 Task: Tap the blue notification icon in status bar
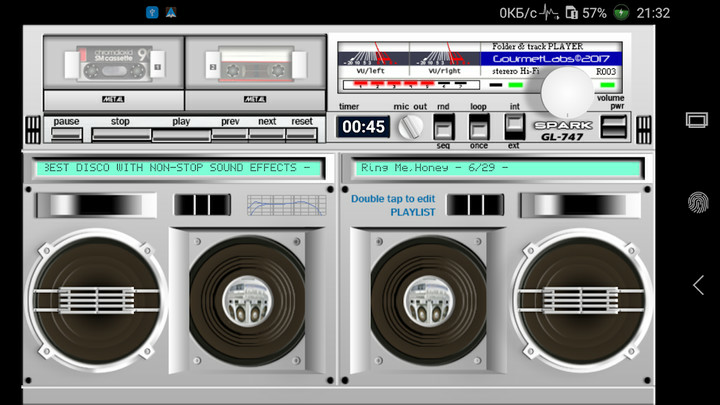152,12
